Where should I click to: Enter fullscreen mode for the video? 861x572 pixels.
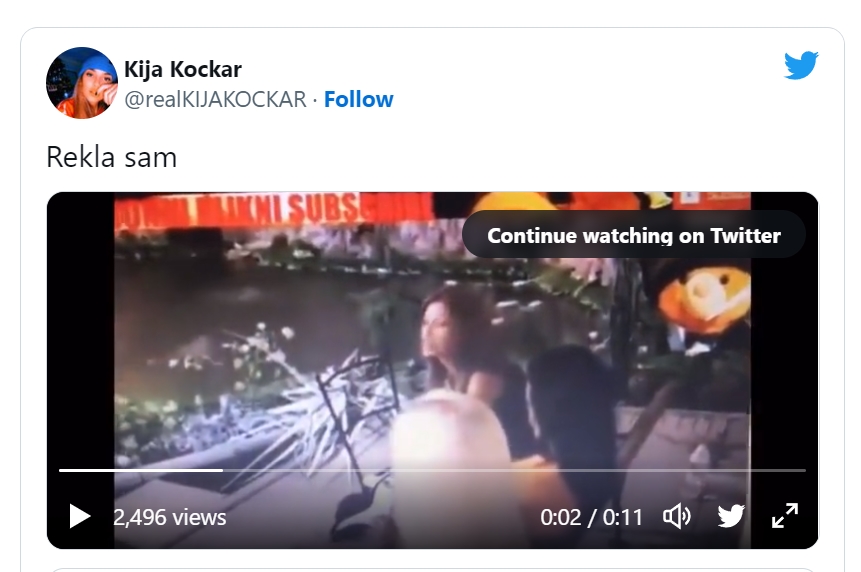click(x=785, y=516)
